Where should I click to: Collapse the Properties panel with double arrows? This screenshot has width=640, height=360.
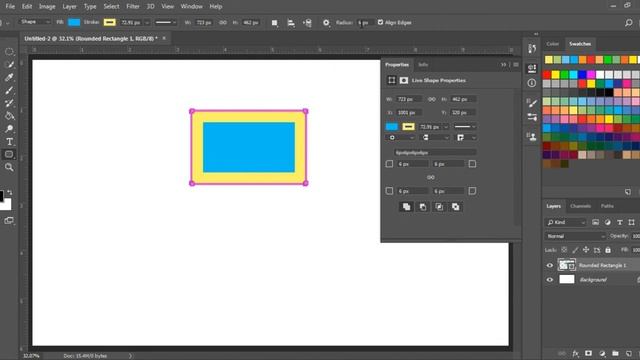[x=503, y=64]
